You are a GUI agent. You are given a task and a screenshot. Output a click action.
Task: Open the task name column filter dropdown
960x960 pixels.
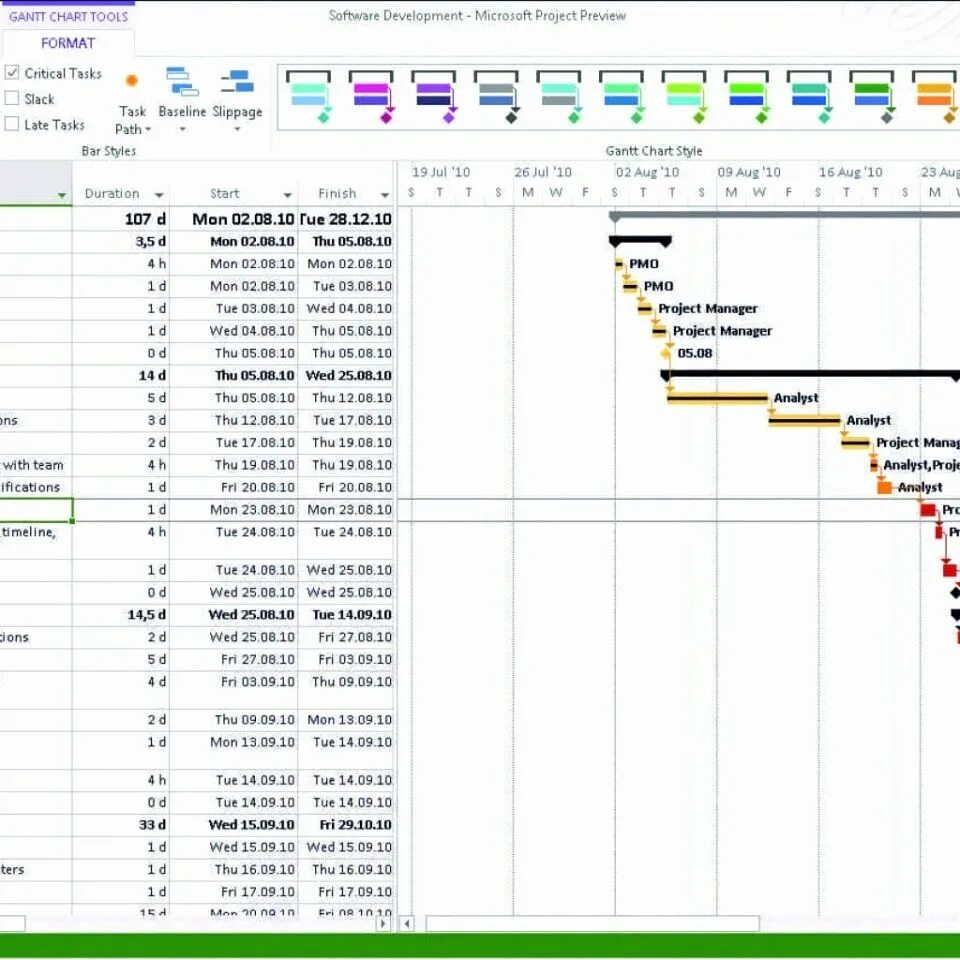[x=62, y=195]
